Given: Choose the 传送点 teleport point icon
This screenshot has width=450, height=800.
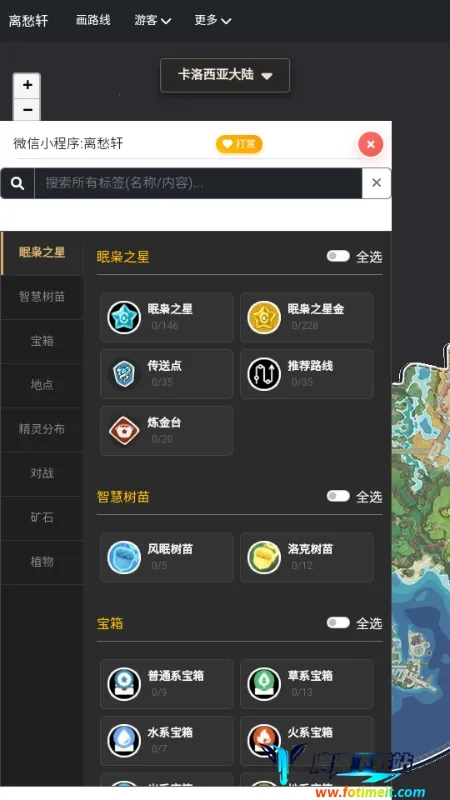Looking at the screenshot, I should click(124, 374).
